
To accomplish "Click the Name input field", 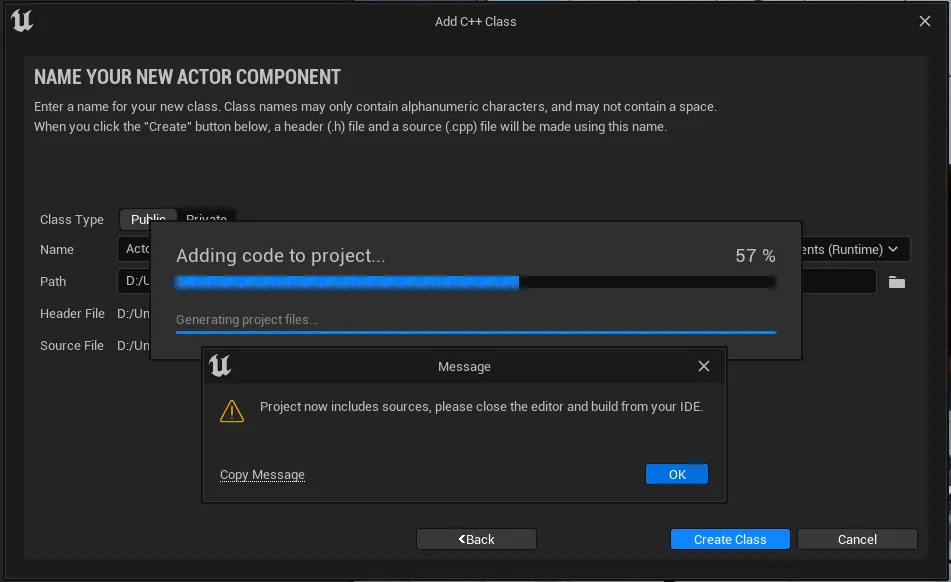I will [x=135, y=249].
